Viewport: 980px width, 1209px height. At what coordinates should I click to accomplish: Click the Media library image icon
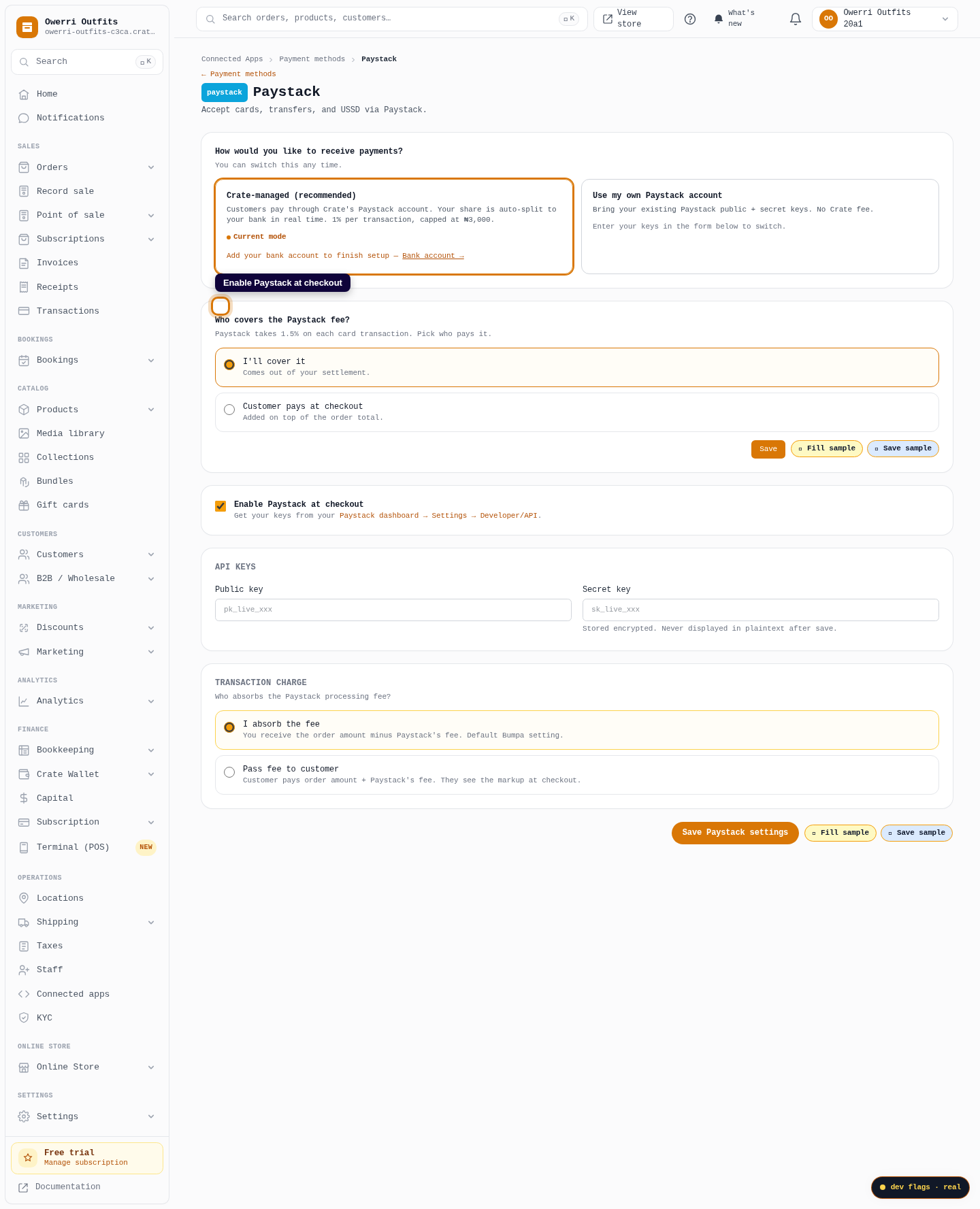(x=24, y=433)
